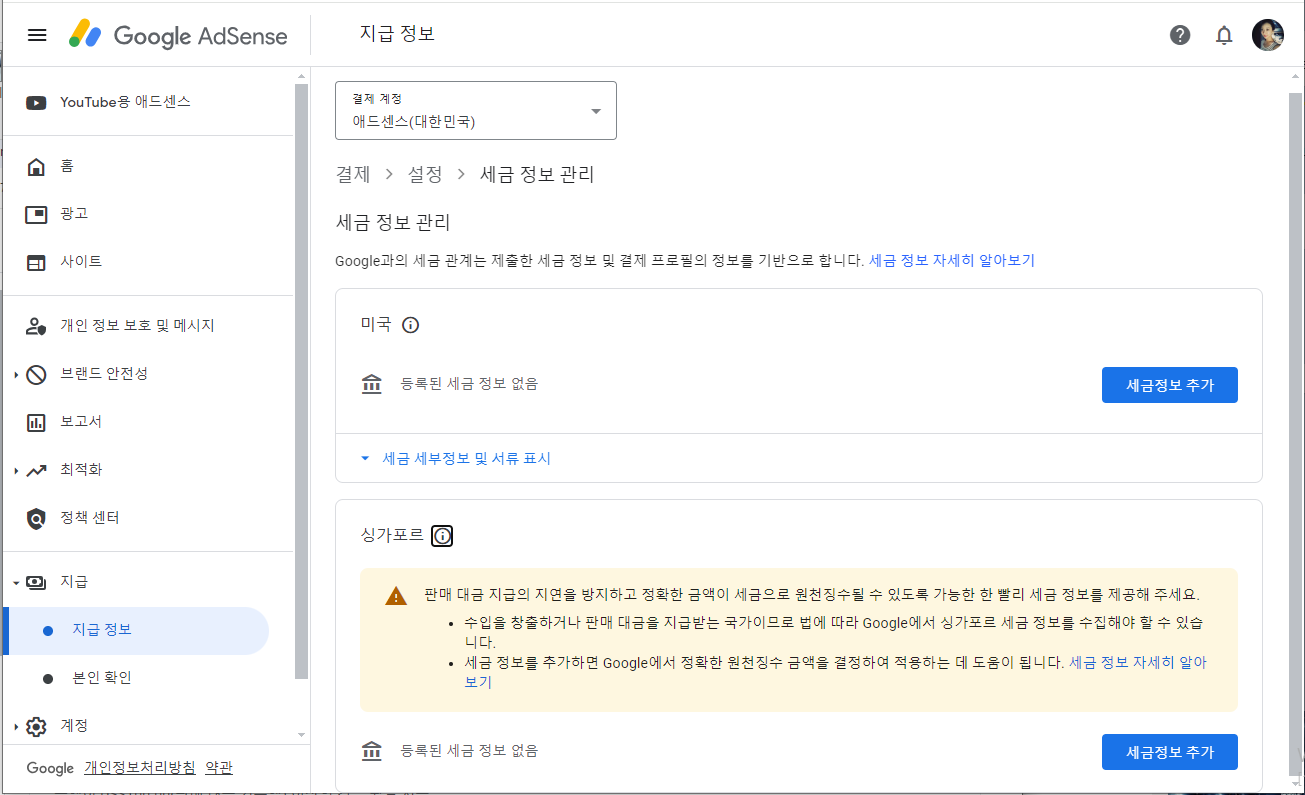This screenshot has width=1305, height=795.
Task: Click the shield icon beside 정책 센터
Action: point(36,518)
